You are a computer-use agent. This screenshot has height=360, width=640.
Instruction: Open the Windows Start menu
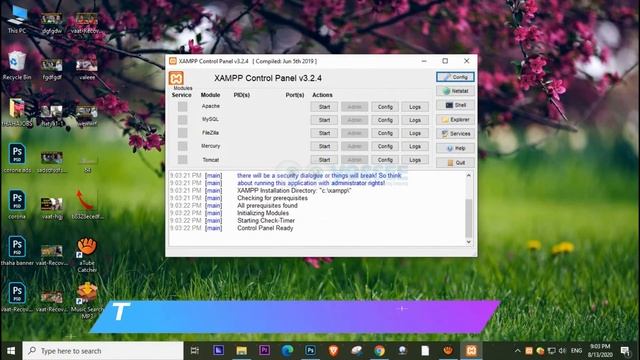(11, 351)
